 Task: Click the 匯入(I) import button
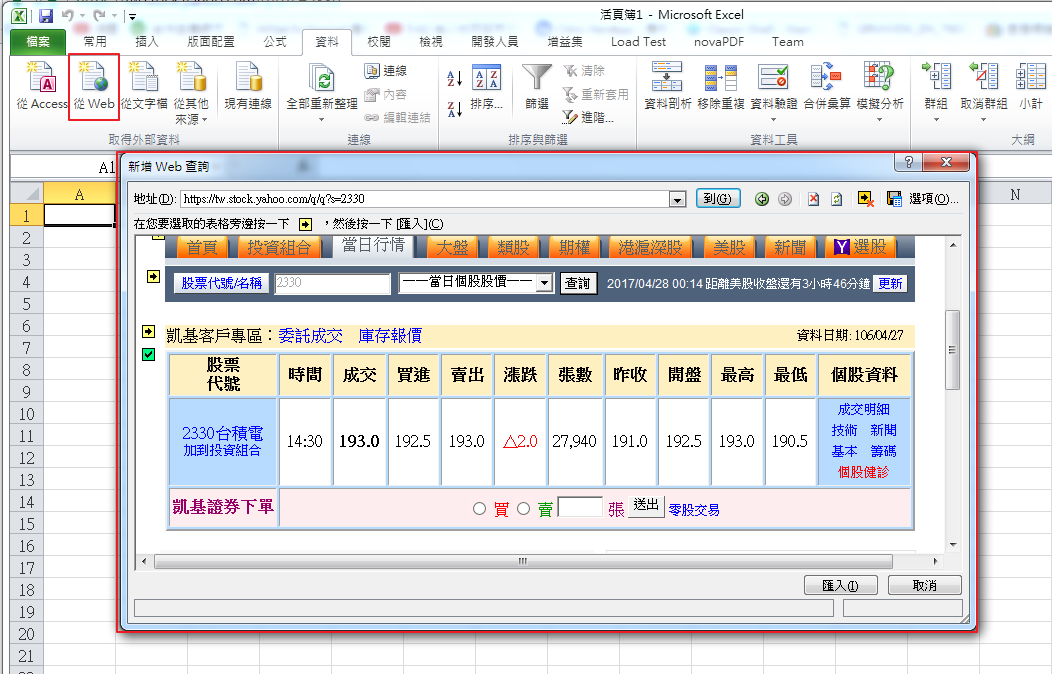pos(841,585)
